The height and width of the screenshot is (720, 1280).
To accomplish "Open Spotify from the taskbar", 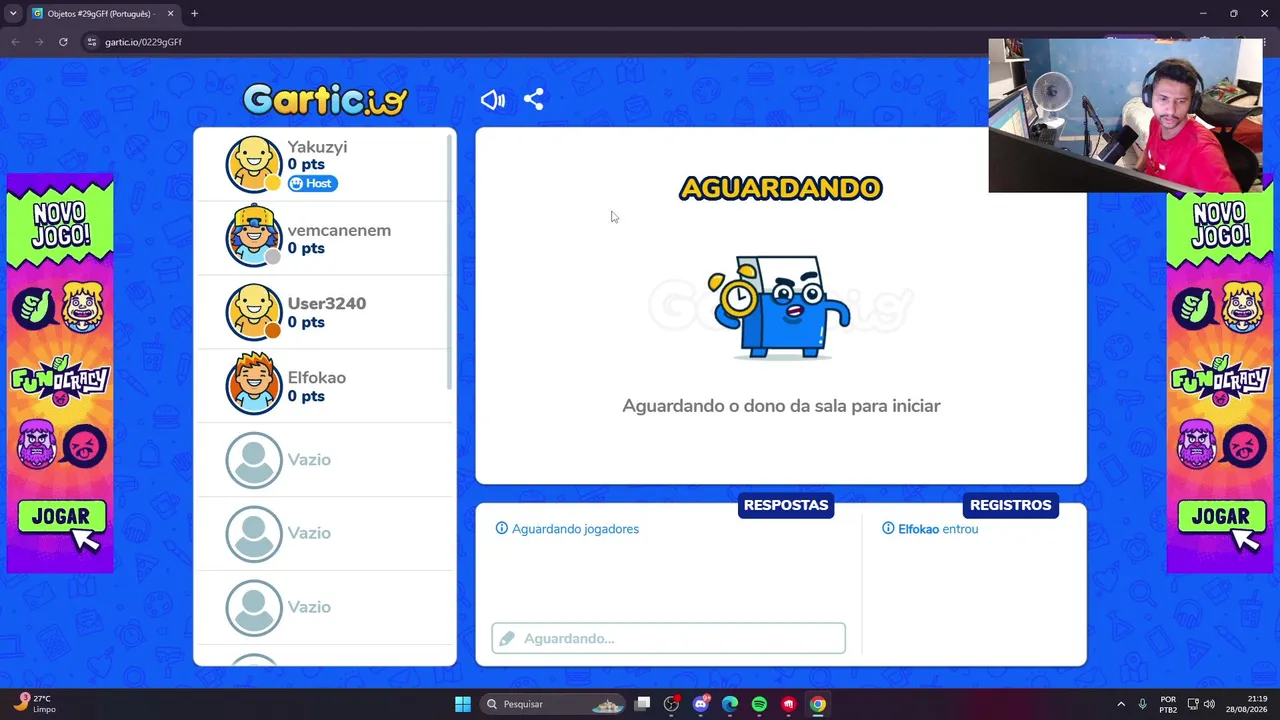I will pyautogui.click(x=759, y=704).
